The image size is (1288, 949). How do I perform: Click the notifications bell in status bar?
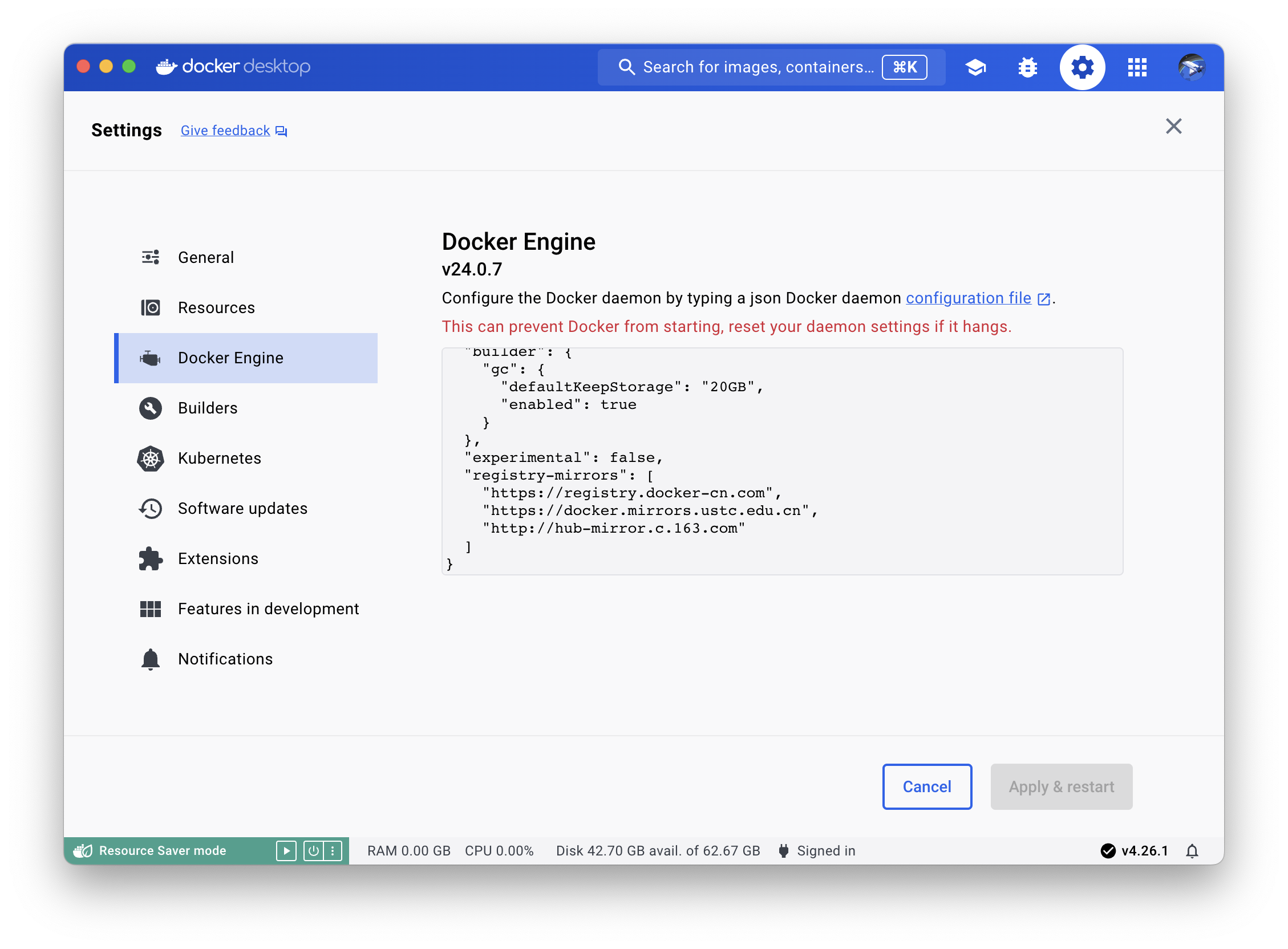[x=1192, y=851]
